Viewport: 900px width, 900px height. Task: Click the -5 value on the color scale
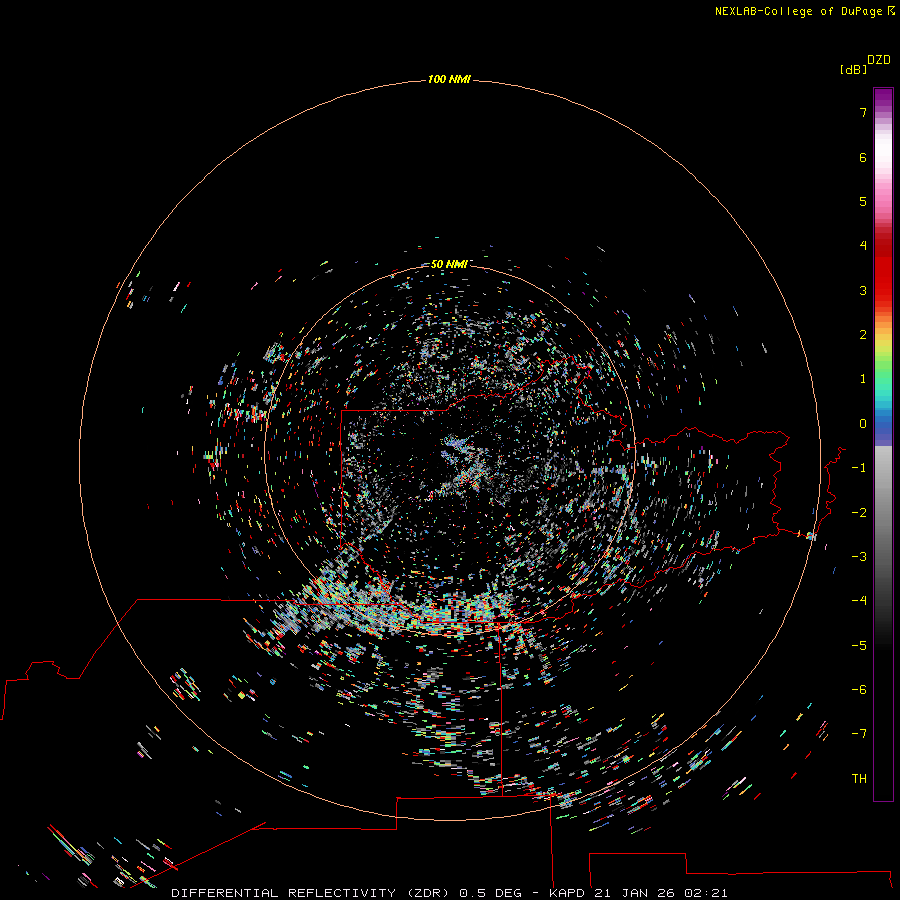coord(859,646)
